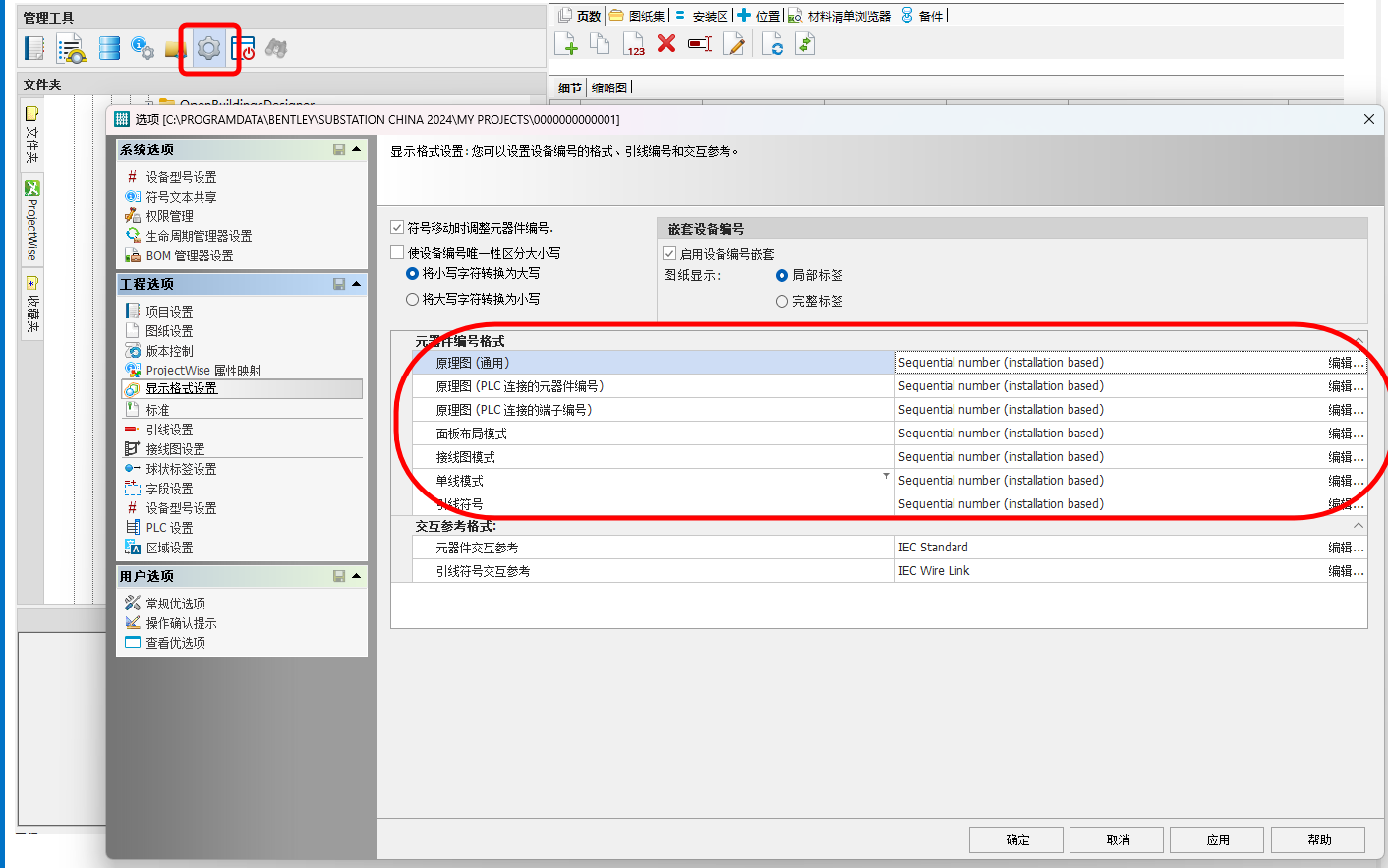Image resolution: width=1388 pixels, height=868 pixels.
Task: Toggle 符号移动时调整元器件编号 checkbox
Action: click(397, 227)
